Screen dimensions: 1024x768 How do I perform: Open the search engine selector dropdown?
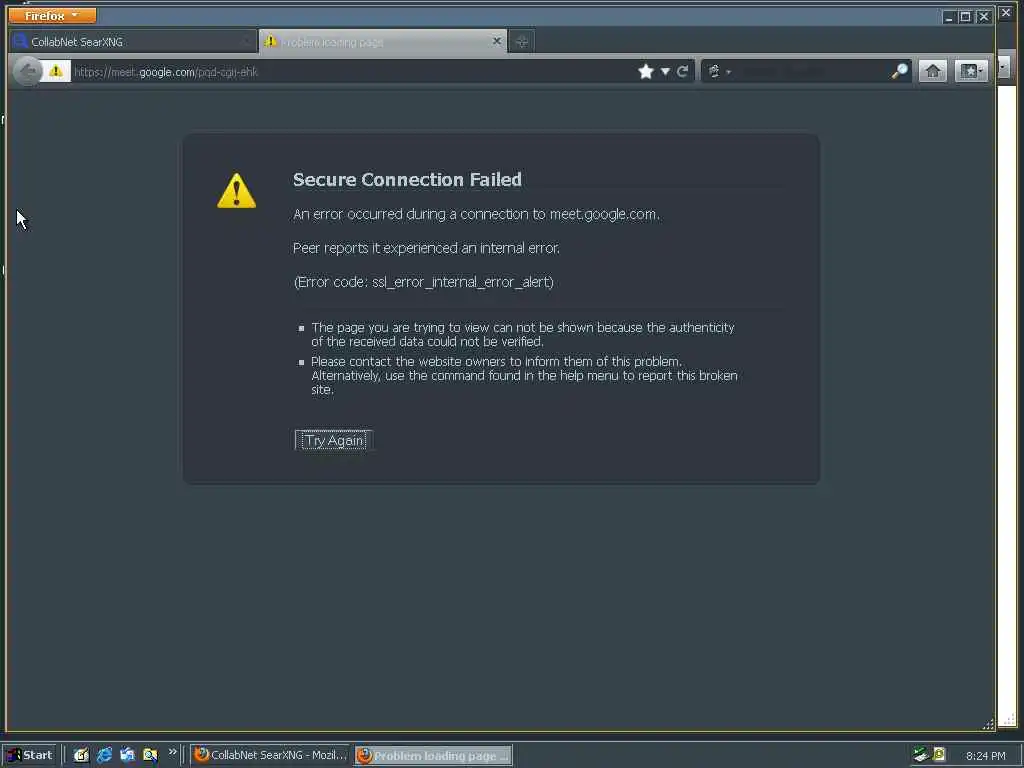(719, 72)
